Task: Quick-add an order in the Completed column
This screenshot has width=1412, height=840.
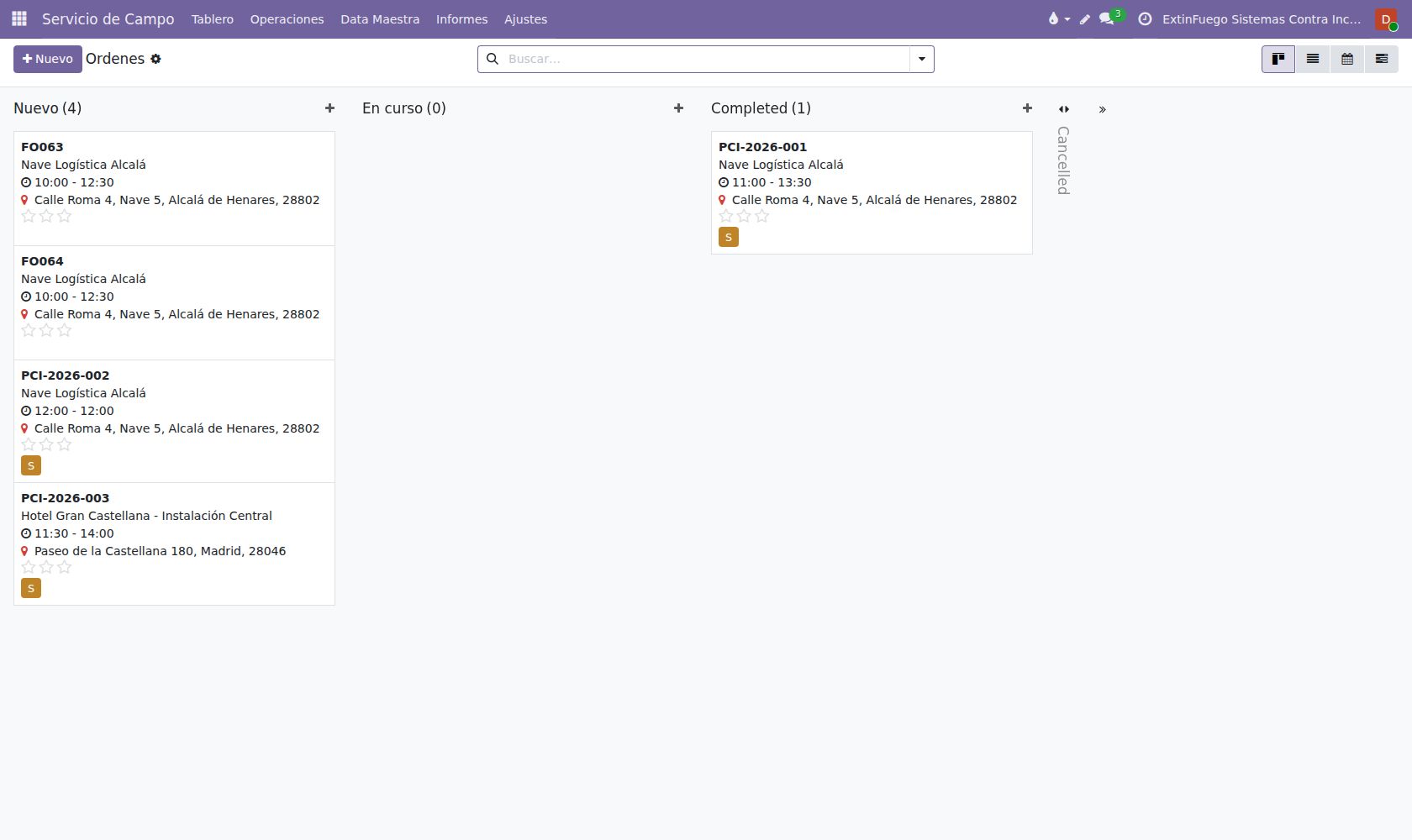Action: click(x=1027, y=108)
